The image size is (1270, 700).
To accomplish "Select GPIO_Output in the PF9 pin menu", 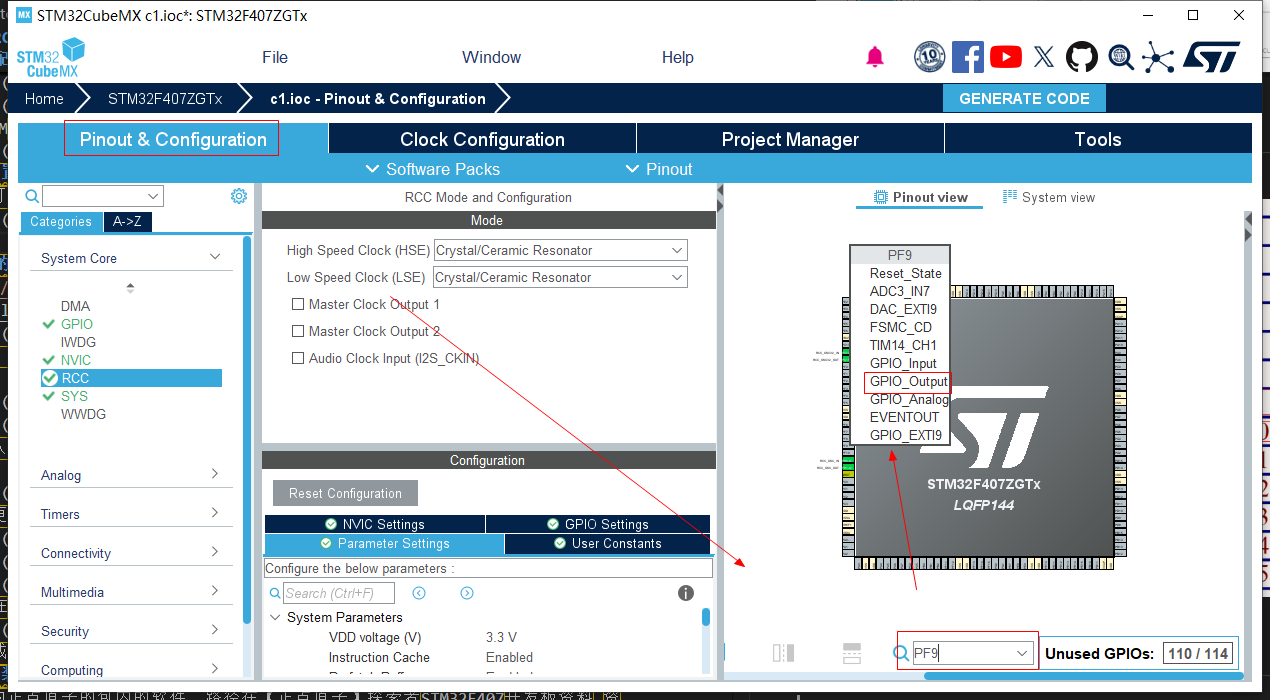I will pyautogui.click(x=908, y=381).
